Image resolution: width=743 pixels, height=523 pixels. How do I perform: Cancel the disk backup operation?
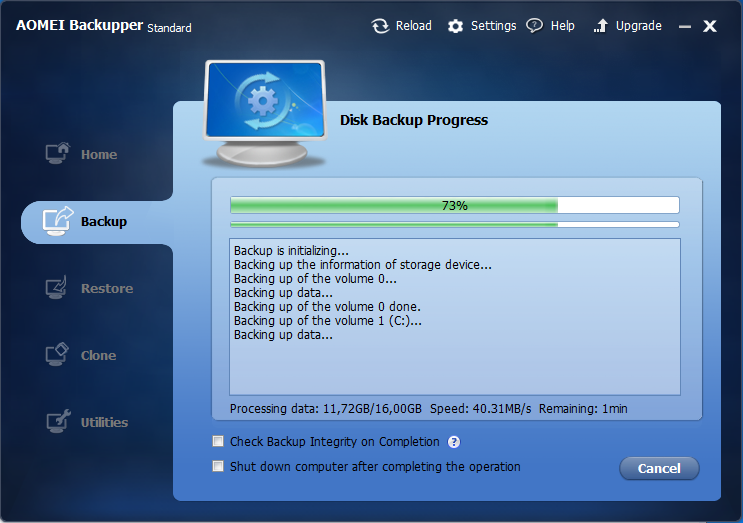point(659,469)
